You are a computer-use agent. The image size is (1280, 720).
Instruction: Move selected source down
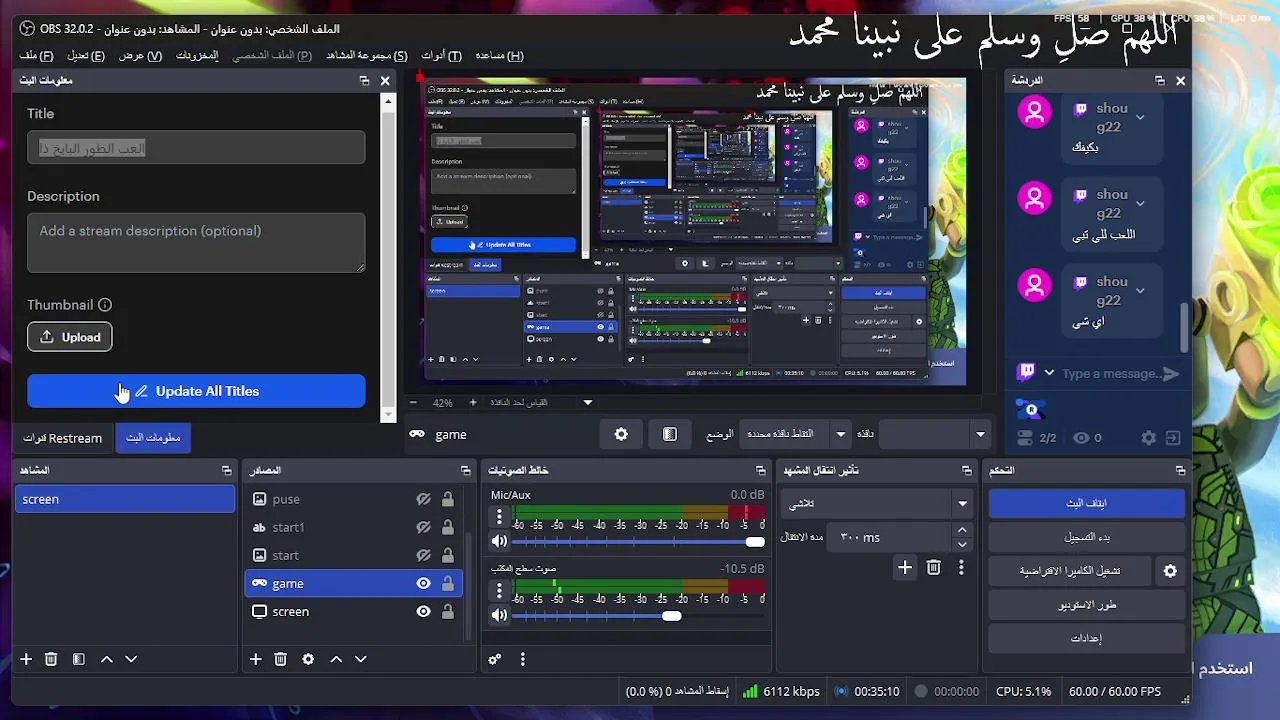[x=361, y=659]
